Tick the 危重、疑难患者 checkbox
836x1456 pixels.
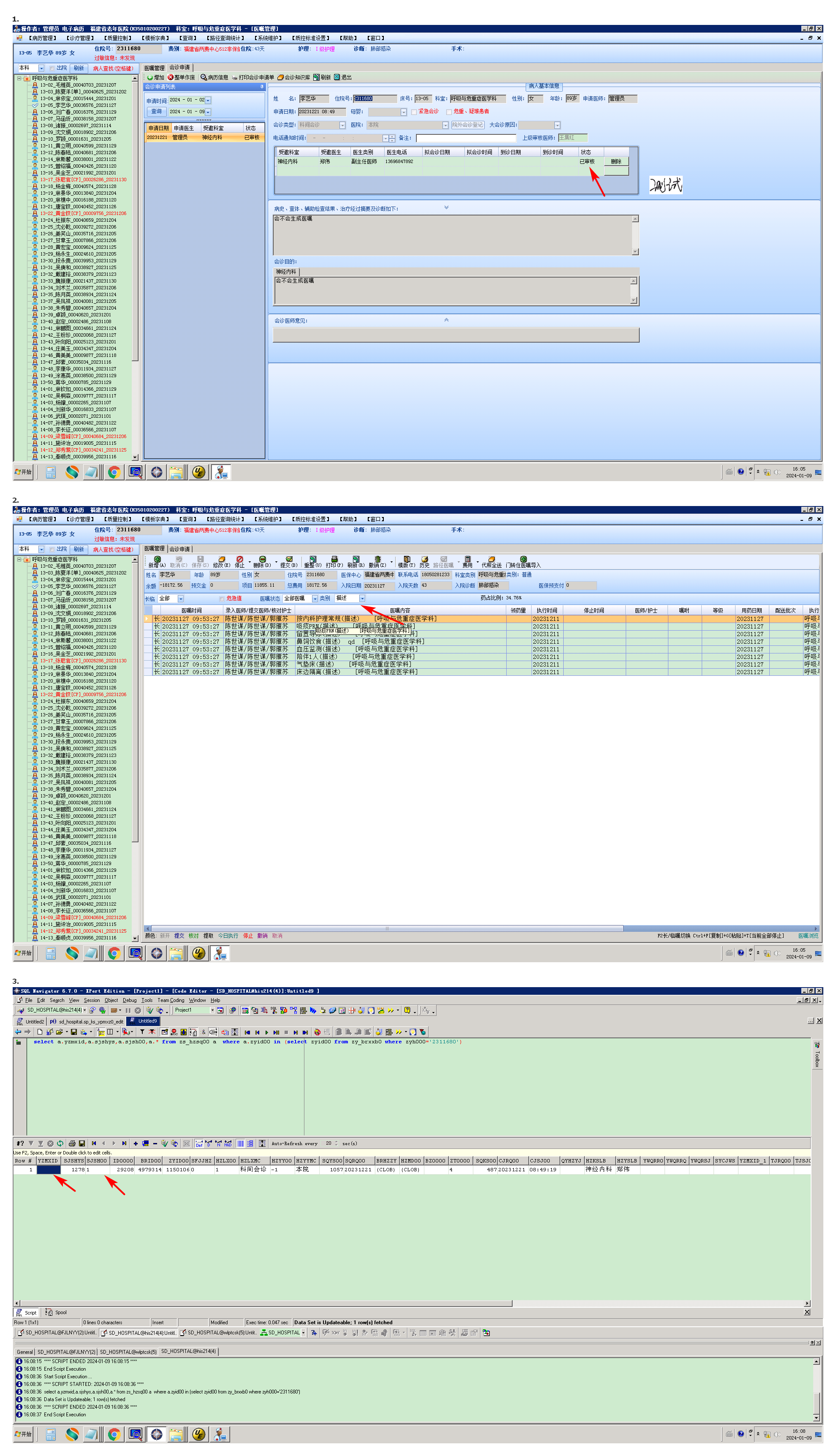coord(449,112)
